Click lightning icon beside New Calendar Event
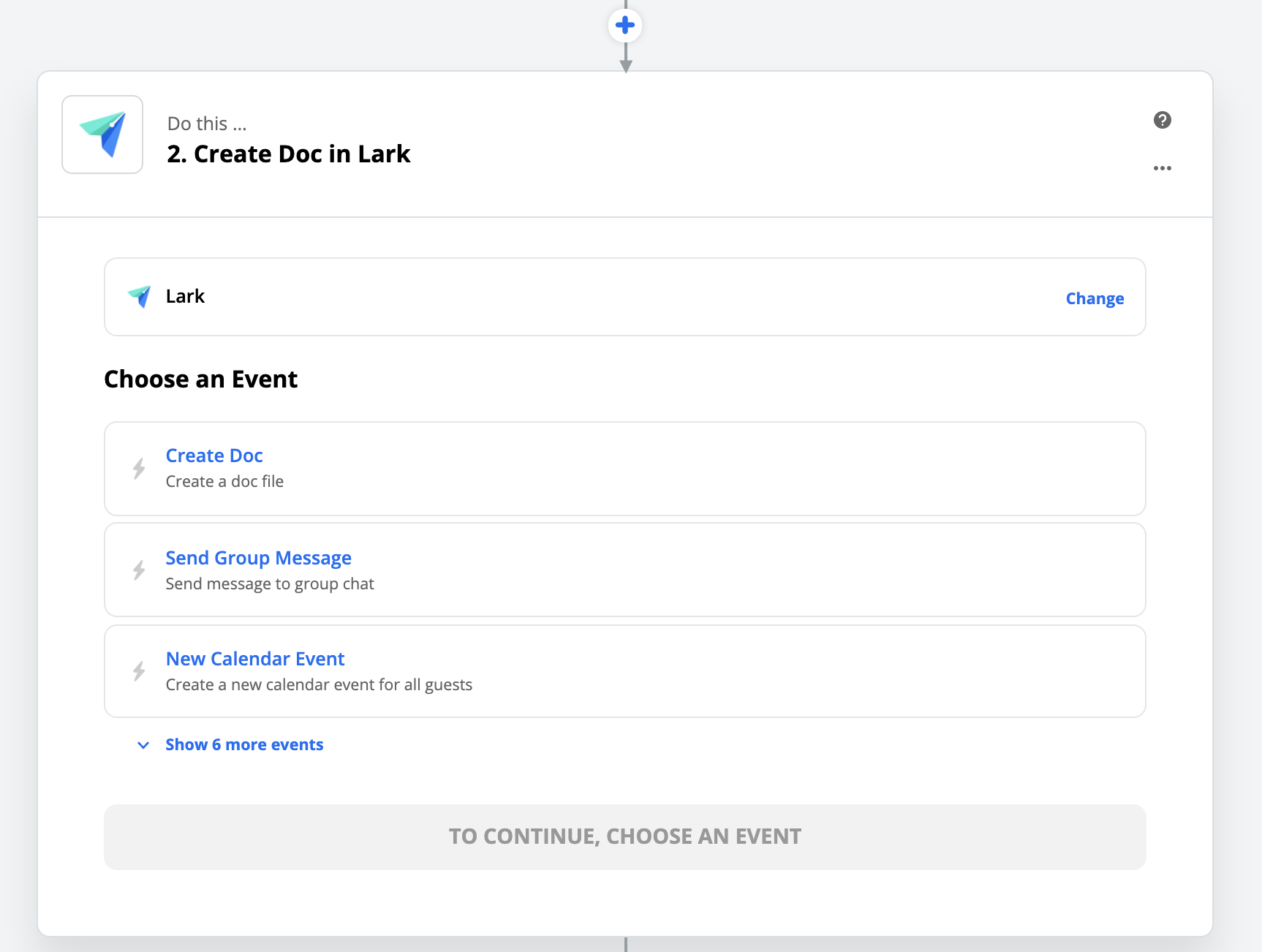The width and height of the screenshot is (1262, 952). pos(139,670)
